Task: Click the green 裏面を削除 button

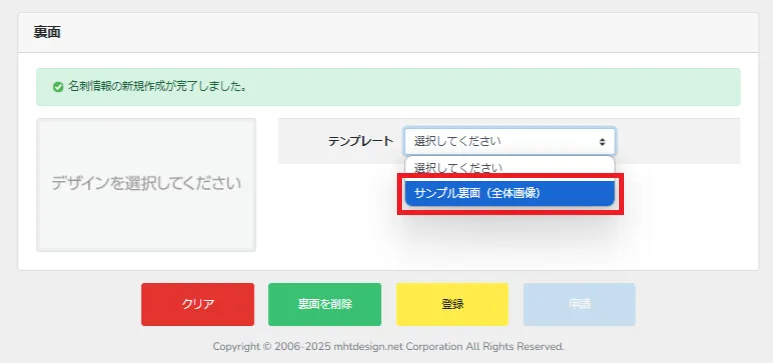Action: pos(325,304)
